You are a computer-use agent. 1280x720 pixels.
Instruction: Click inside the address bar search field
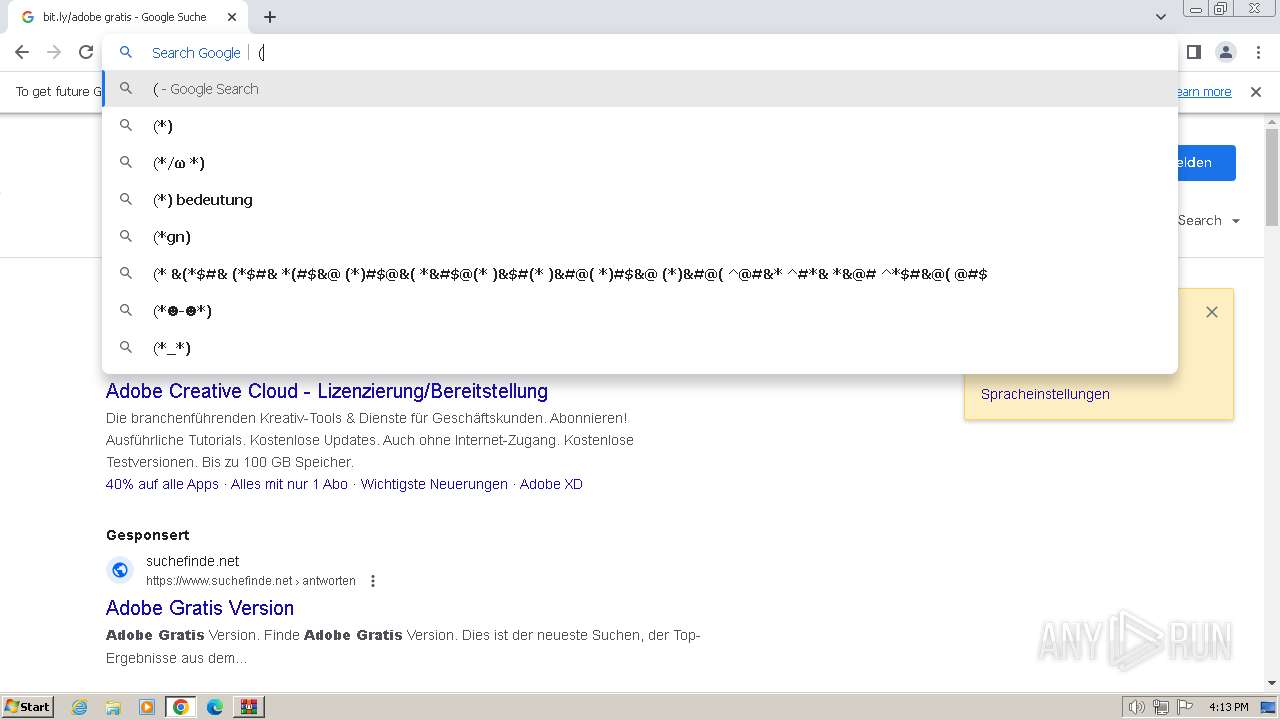[640, 52]
